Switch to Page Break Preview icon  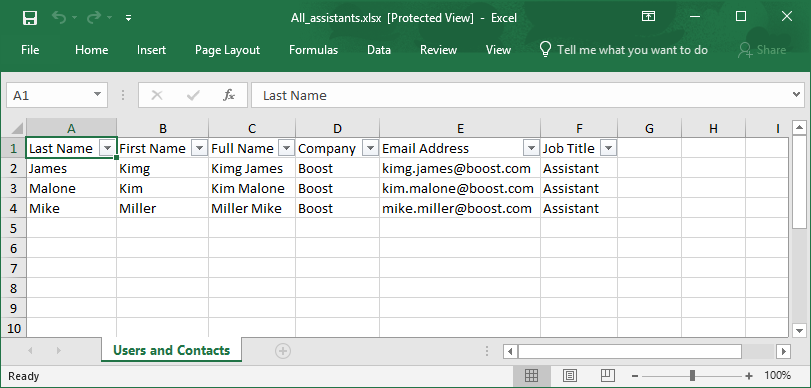coord(607,375)
